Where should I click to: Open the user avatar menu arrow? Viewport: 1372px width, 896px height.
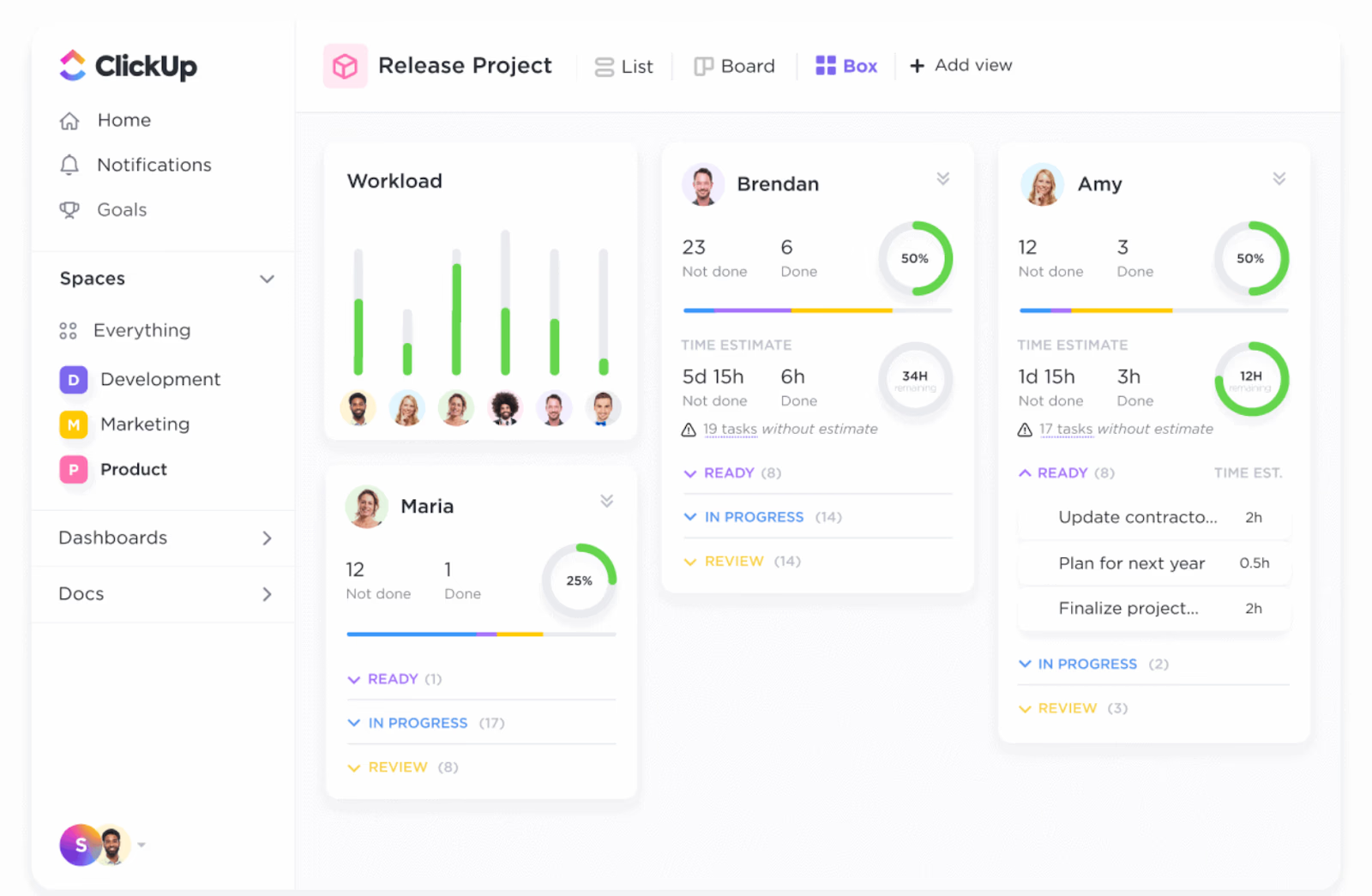141,845
